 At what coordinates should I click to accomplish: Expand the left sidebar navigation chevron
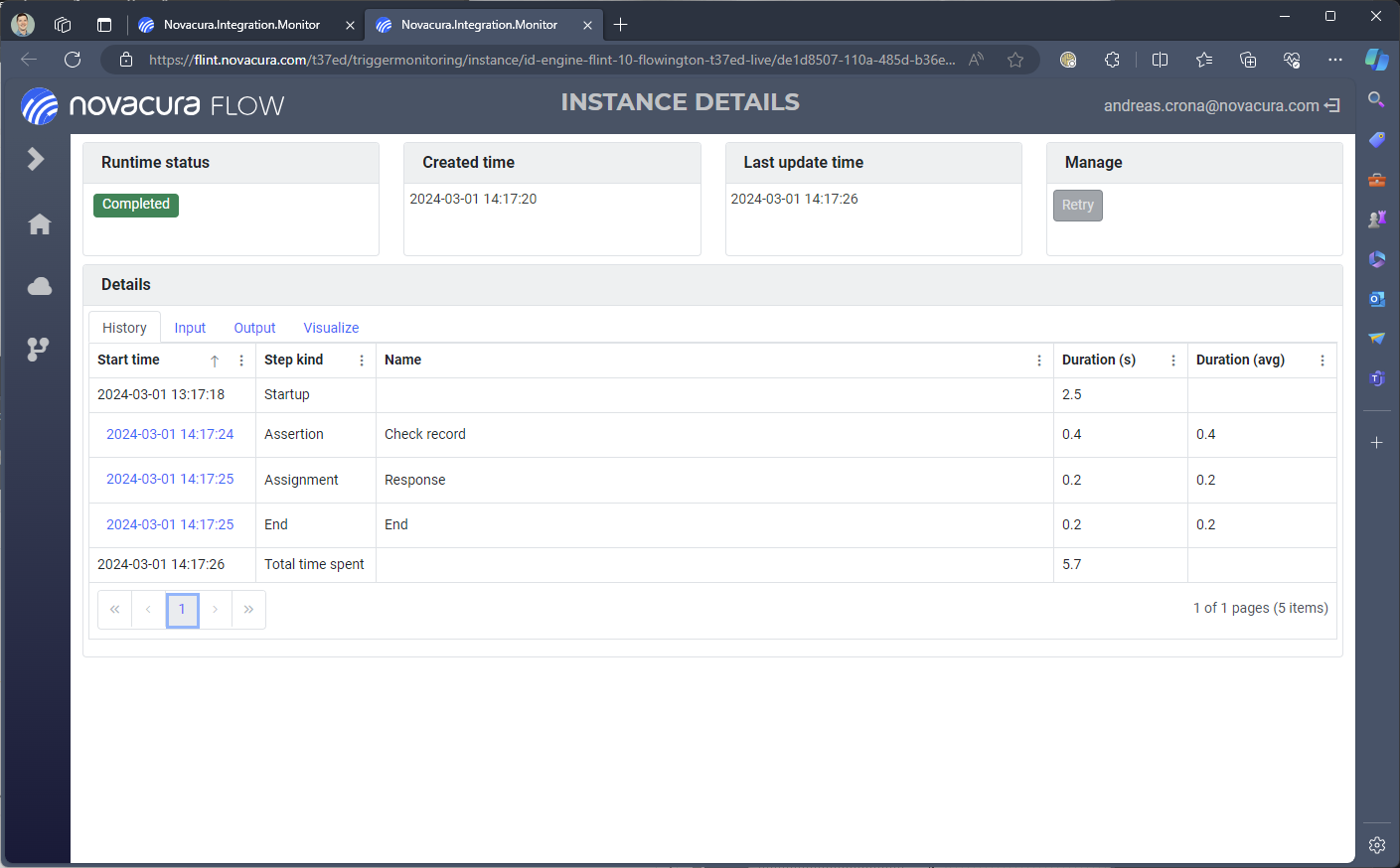[x=36, y=159]
